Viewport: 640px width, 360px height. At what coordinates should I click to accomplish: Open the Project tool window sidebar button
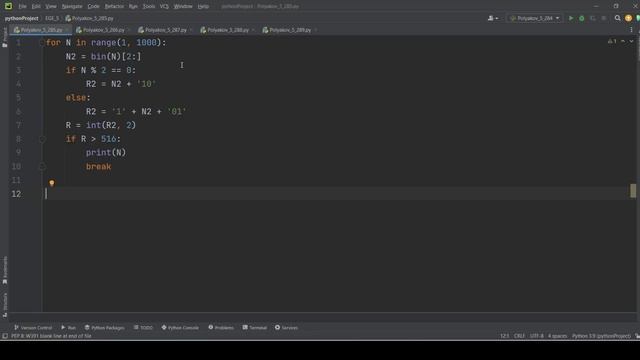pos(4,38)
